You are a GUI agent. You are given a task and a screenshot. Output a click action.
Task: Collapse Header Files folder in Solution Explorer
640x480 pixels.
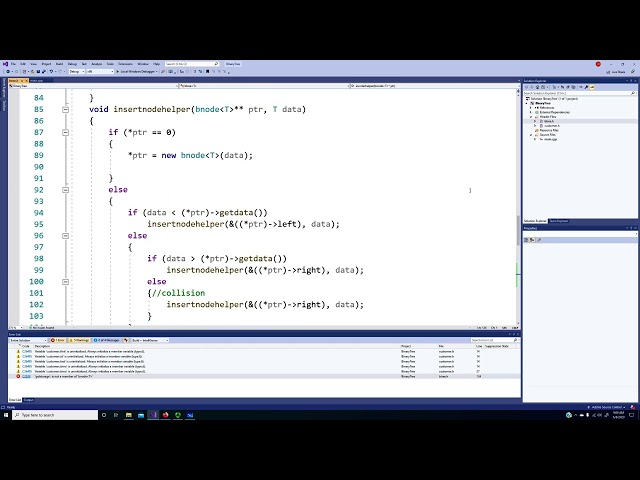[531, 117]
